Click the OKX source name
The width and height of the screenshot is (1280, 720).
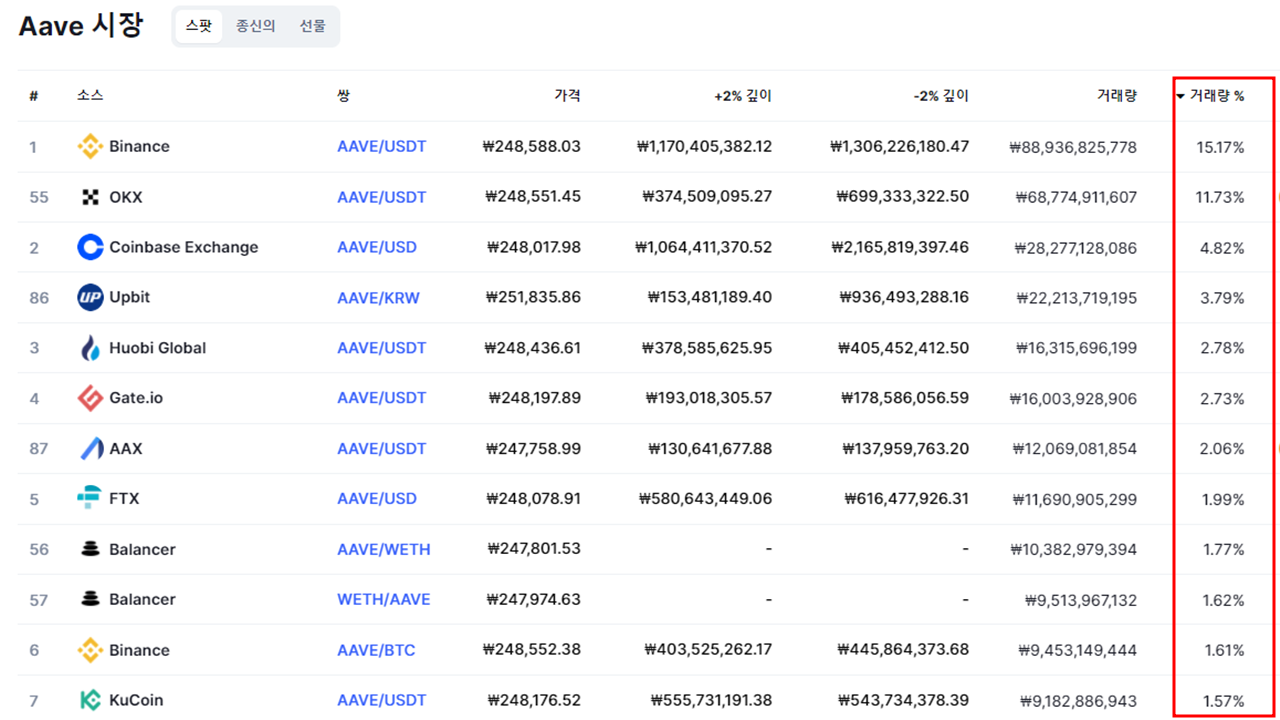[x=126, y=197]
